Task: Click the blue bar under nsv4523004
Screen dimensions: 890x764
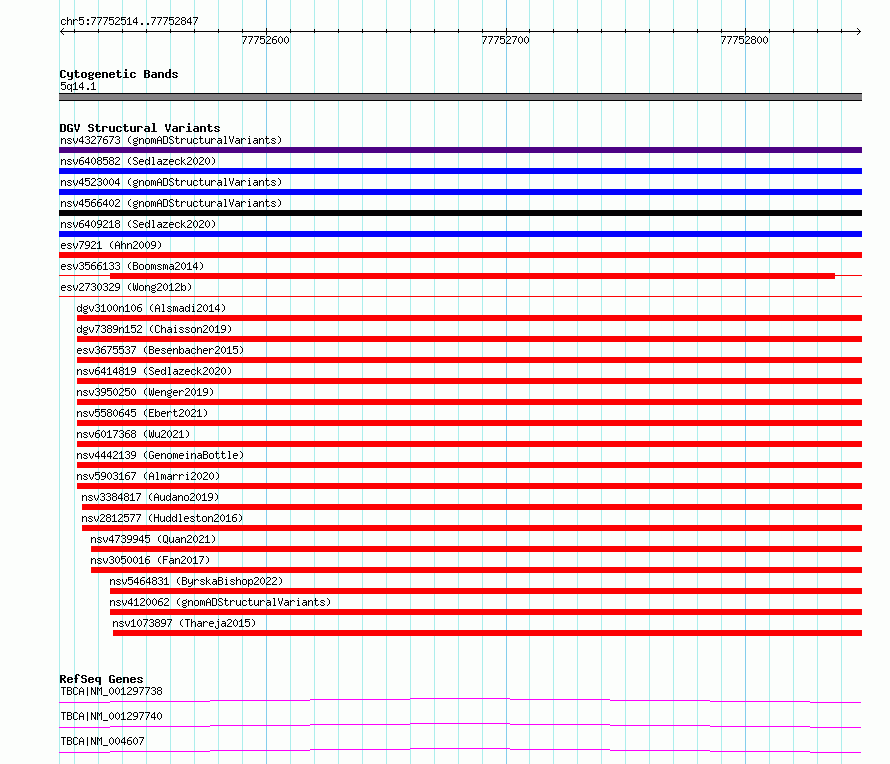Action: pos(460,192)
